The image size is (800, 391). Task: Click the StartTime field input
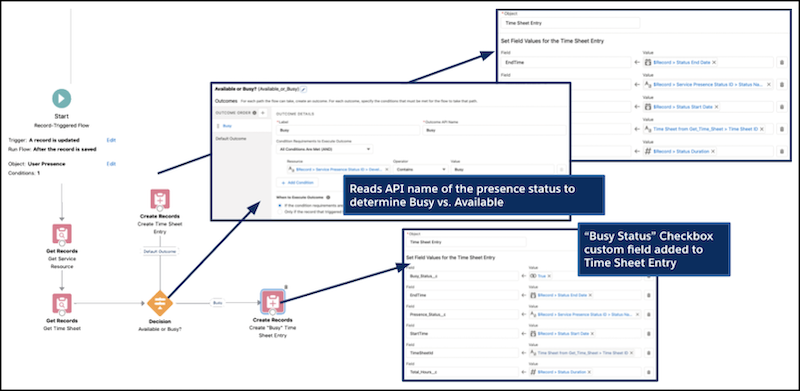point(462,333)
